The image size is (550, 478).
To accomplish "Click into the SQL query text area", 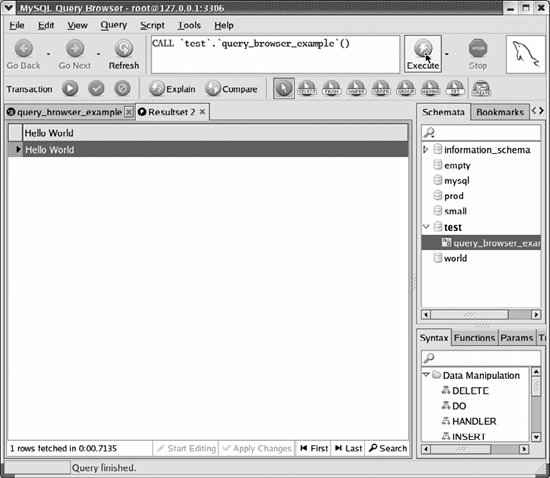I will 275,54.
